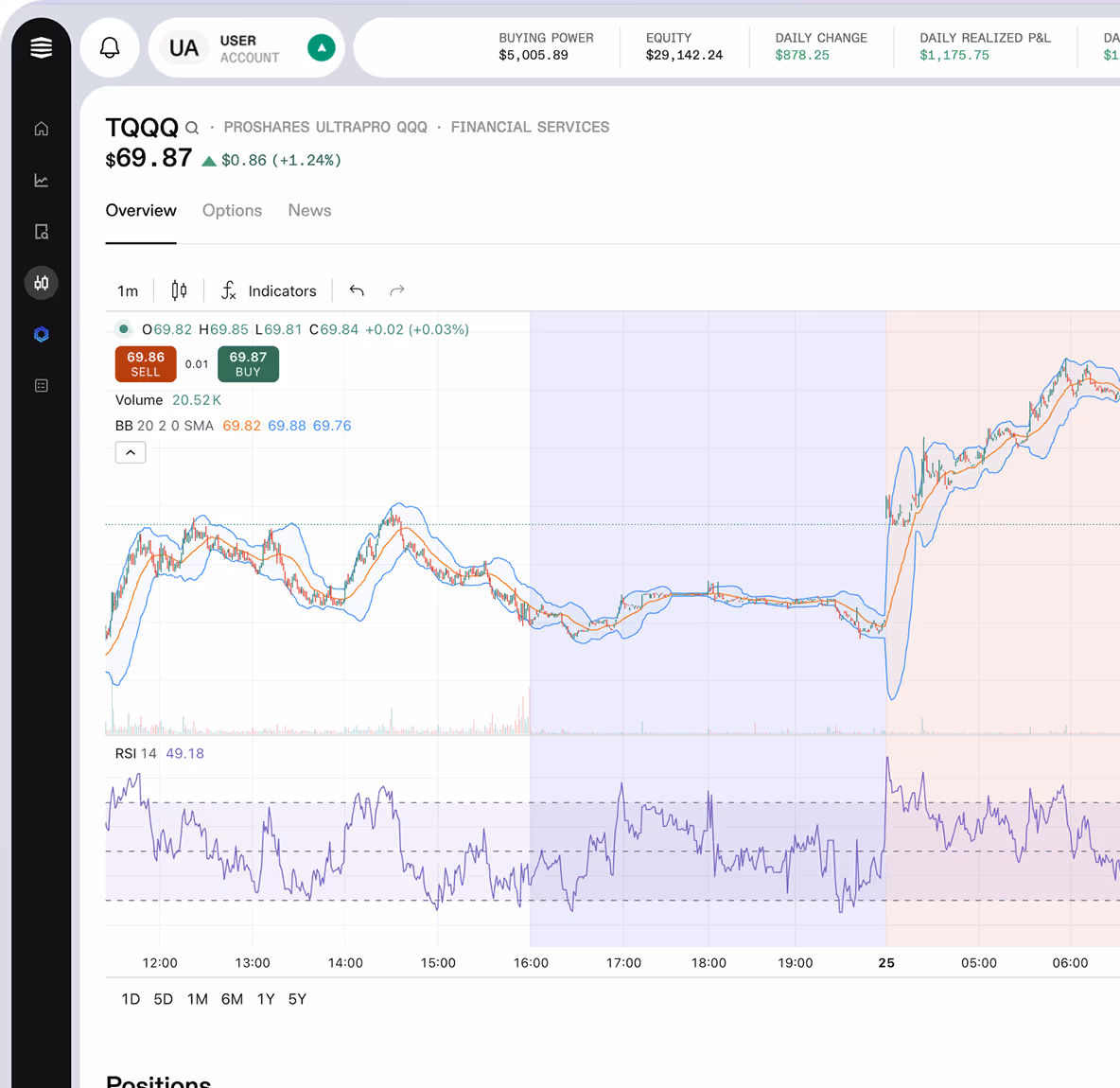
Task: Go to Home in sidebar
Action: point(42,129)
